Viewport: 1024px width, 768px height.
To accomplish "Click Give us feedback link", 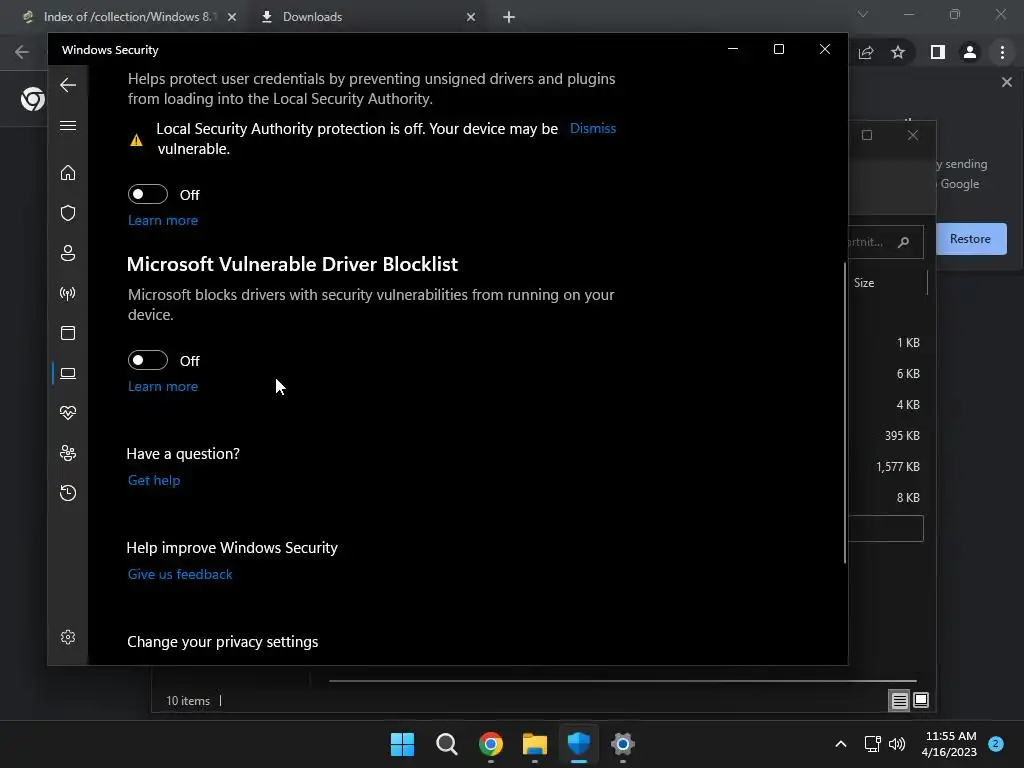I will point(180,575).
